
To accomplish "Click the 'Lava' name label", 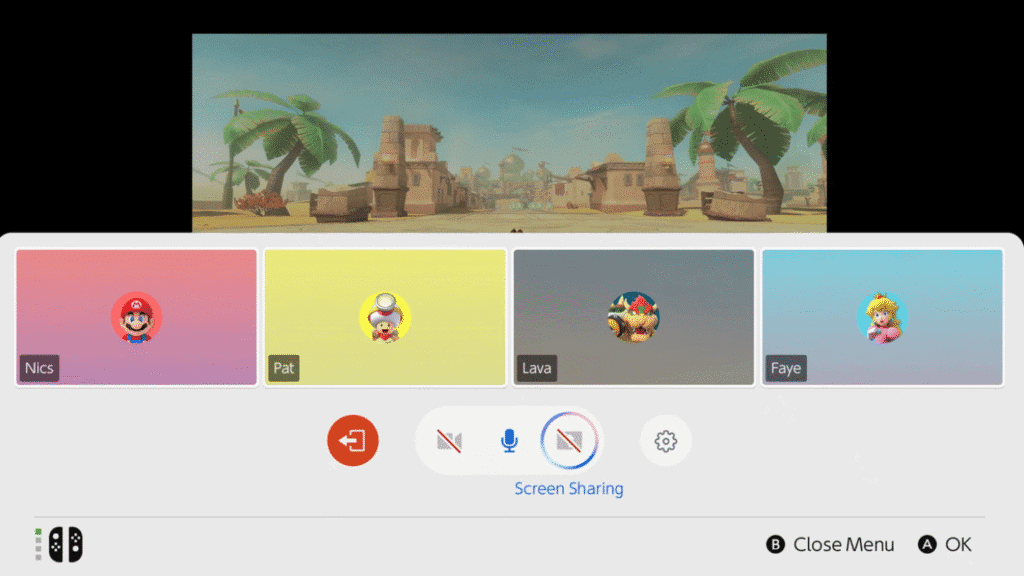I will [x=537, y=368].
